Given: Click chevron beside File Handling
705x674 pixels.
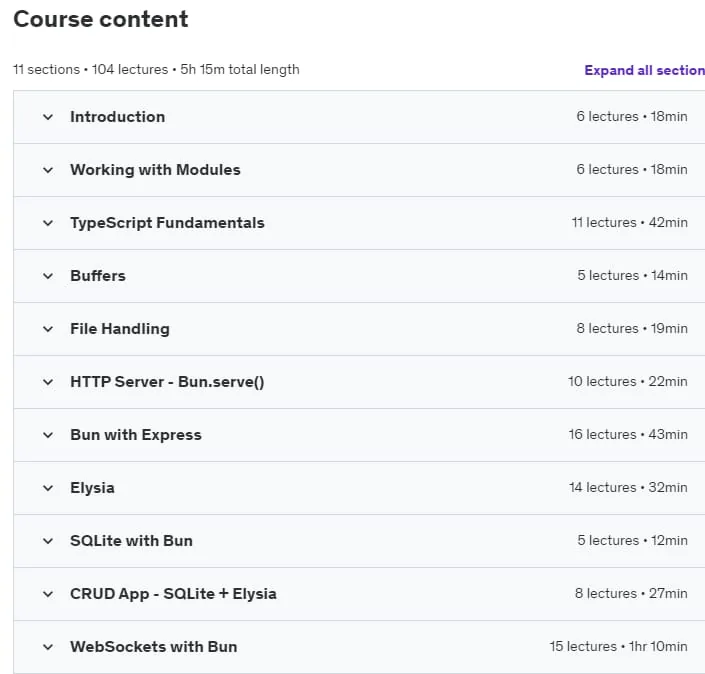Looking at the screenshot, I should coord(48,330).
